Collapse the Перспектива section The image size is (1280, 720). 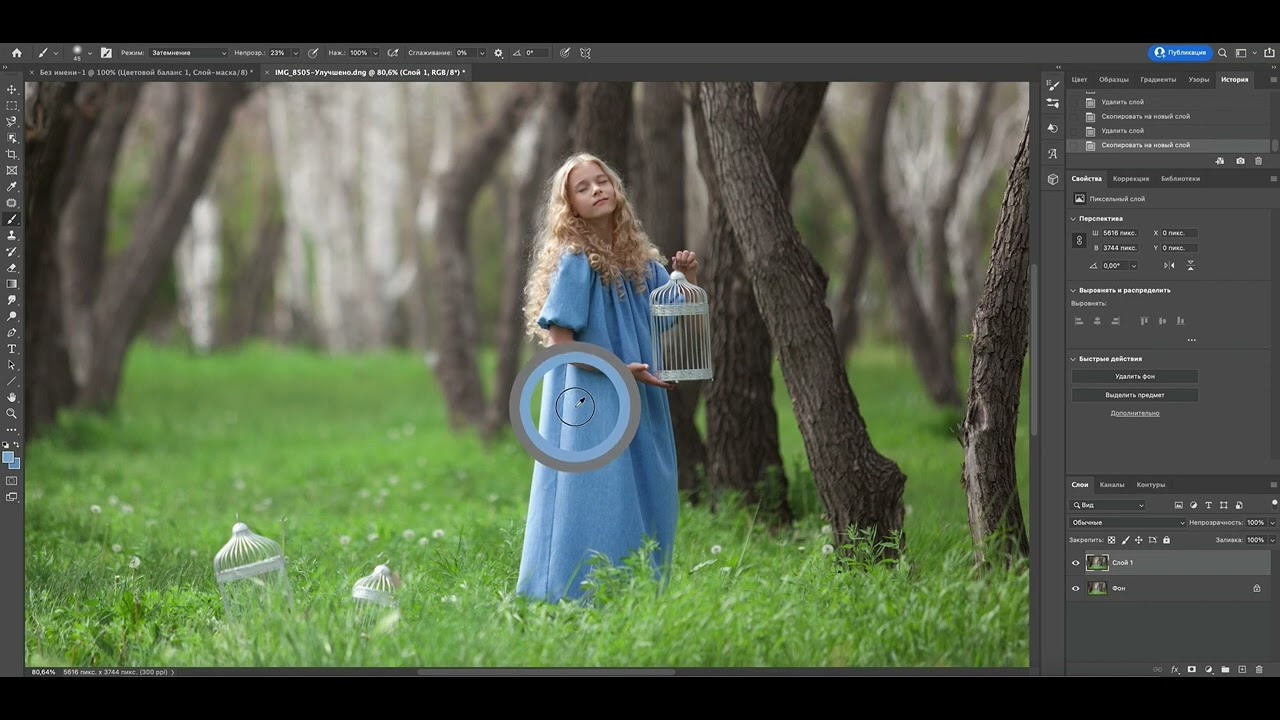tap(1074, 218)
